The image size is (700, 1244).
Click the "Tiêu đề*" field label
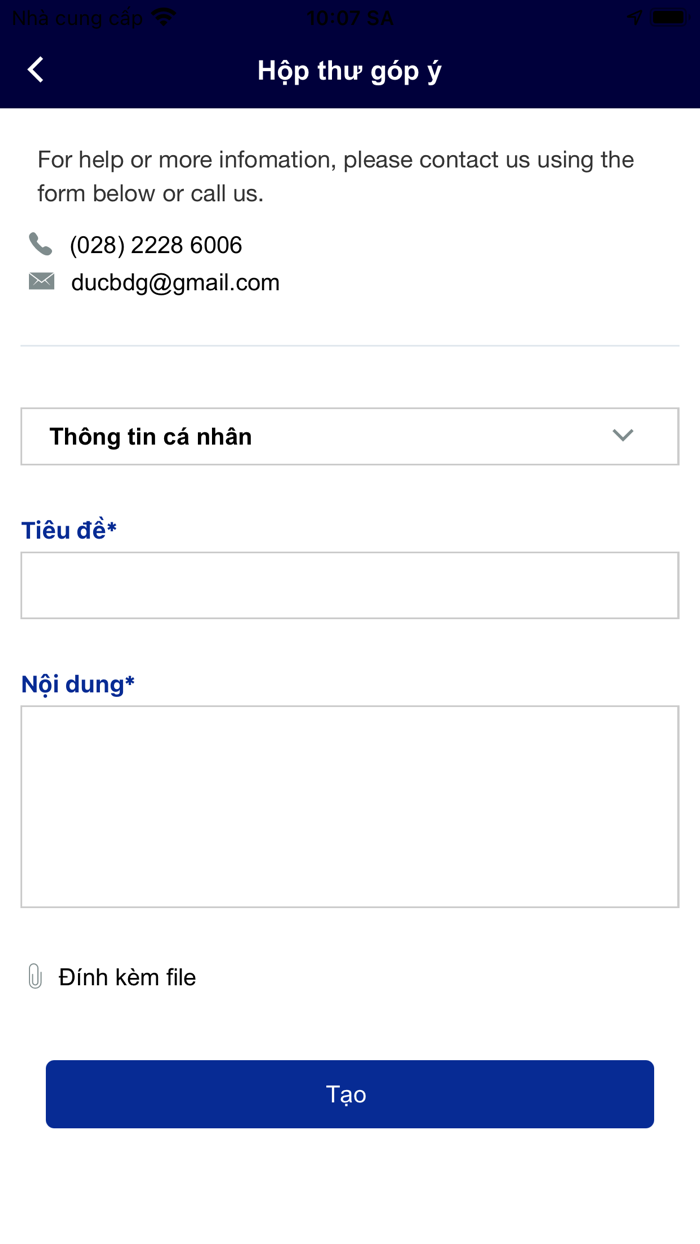pos(69,530)
